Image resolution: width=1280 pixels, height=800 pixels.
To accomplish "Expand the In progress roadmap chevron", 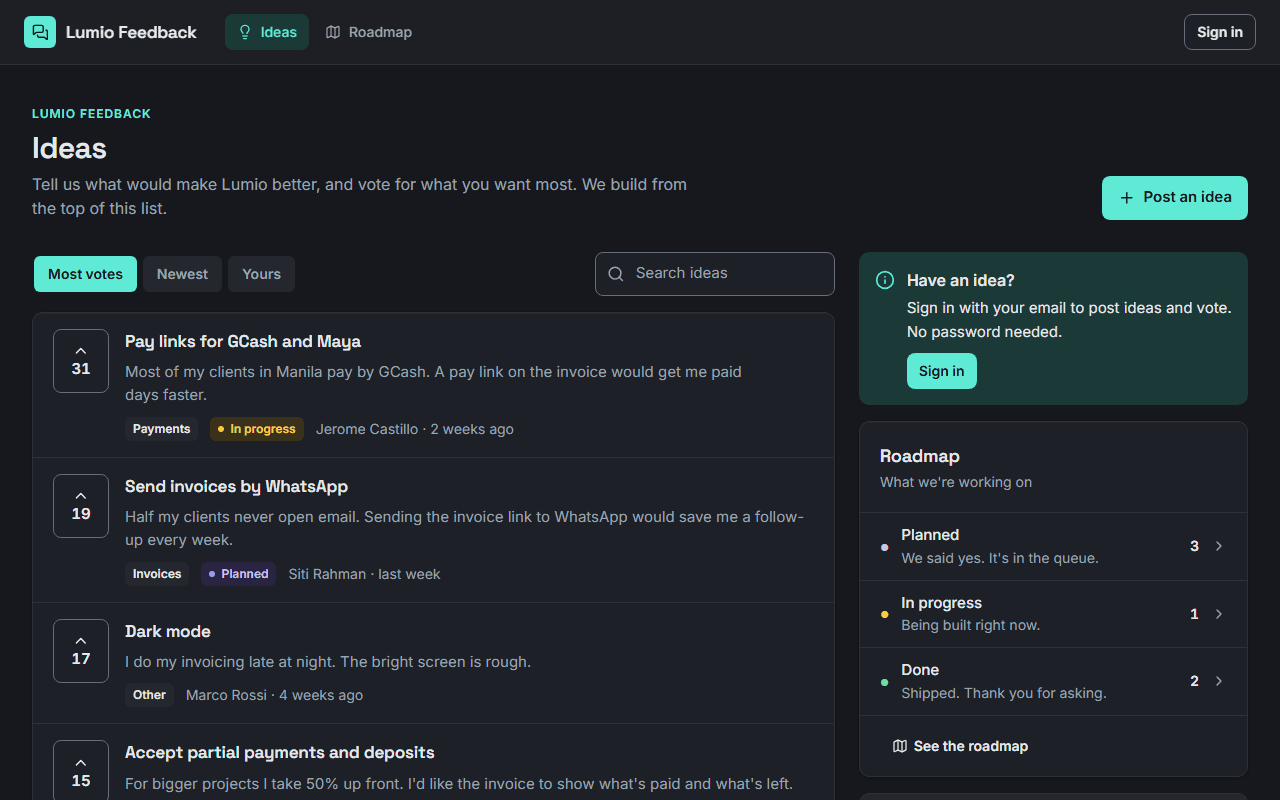I will tap(1219, 614).
